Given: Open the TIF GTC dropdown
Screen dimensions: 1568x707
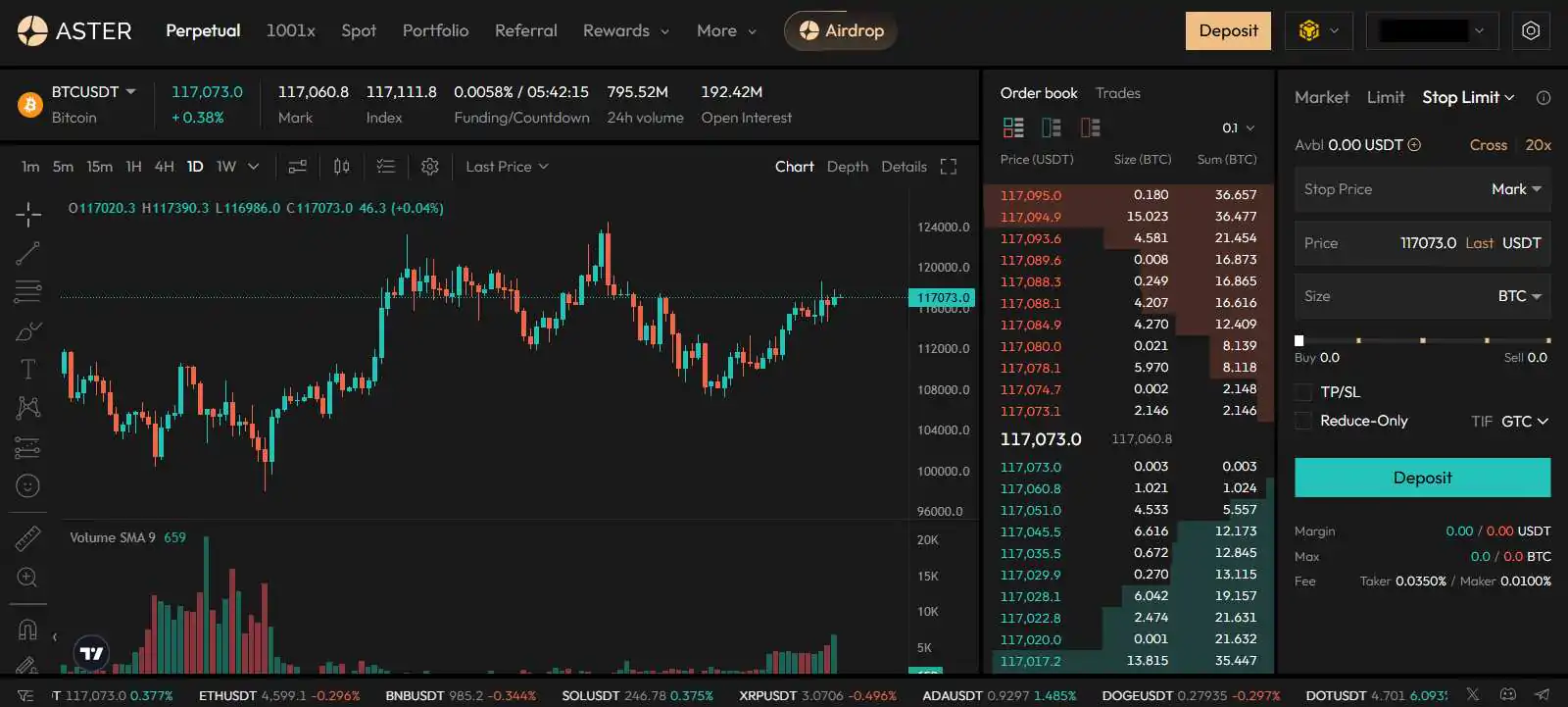Looking at the screenshot, I should pyautogui.click(x=1524, y=421).
